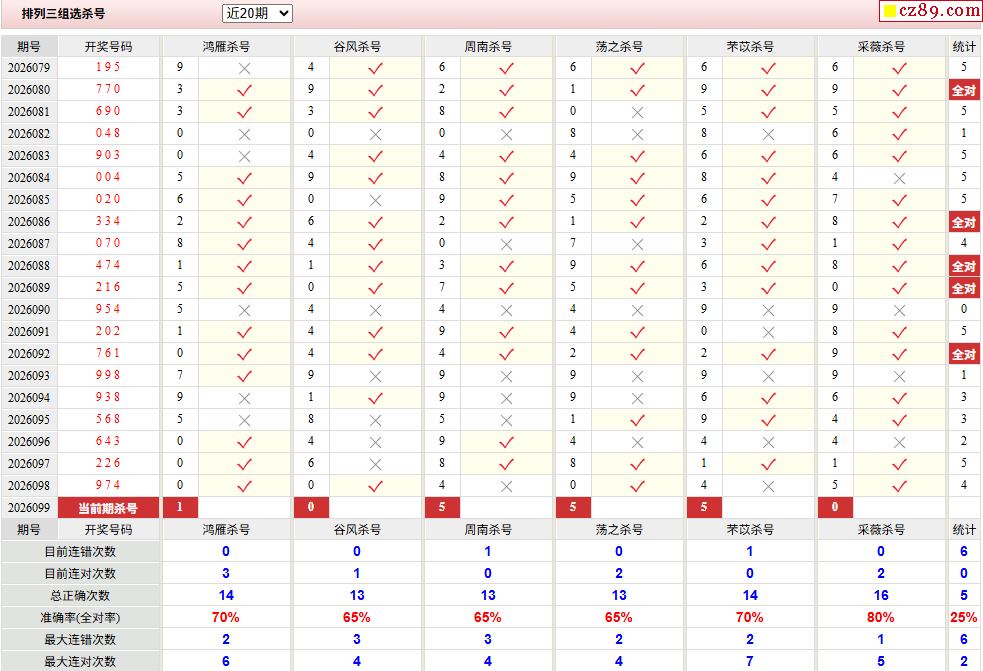Click the 25% all-correct rate value
Image resolution: width=983 pixels, height=671 pixels.
pos(964,618)
